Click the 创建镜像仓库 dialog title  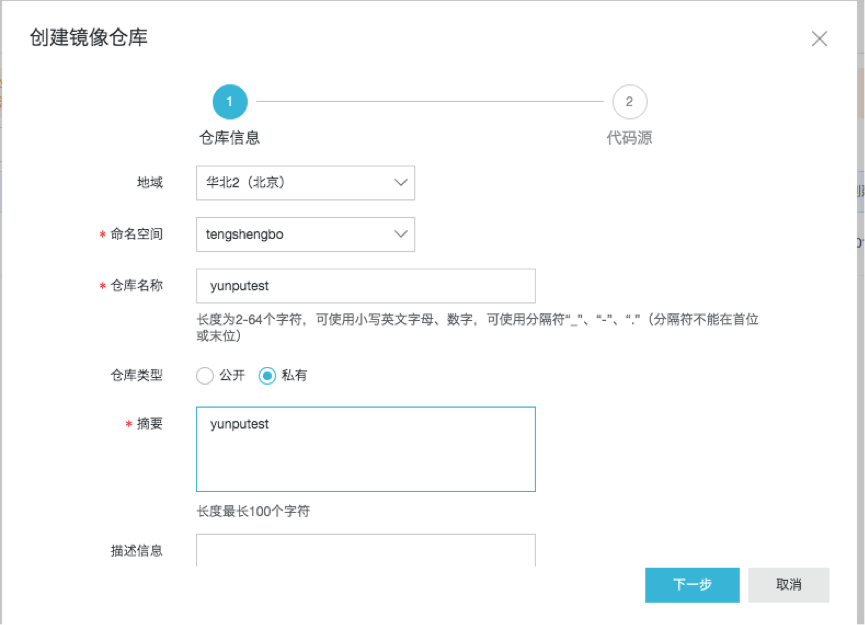click(x=89, y=38)
